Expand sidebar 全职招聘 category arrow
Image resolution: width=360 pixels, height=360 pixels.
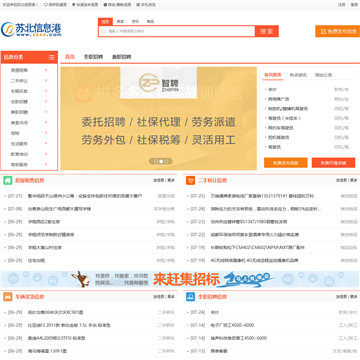click(x=46, y=101)
